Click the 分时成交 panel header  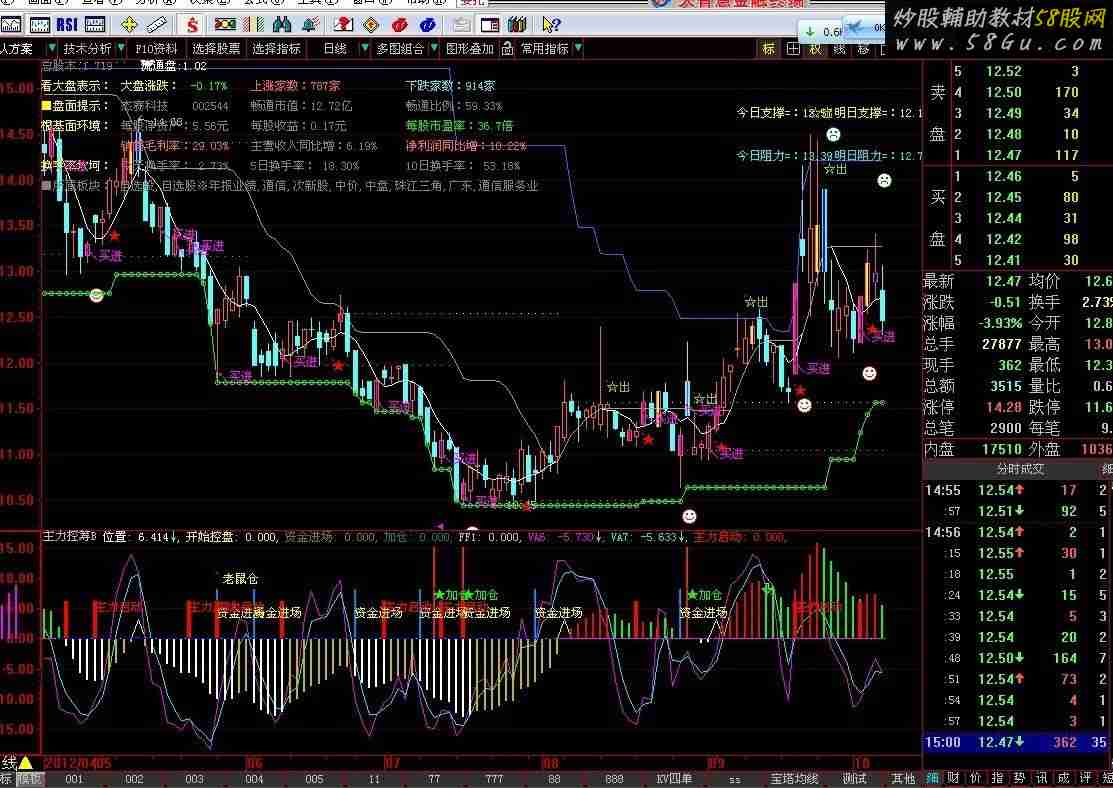coord(1016,468)
